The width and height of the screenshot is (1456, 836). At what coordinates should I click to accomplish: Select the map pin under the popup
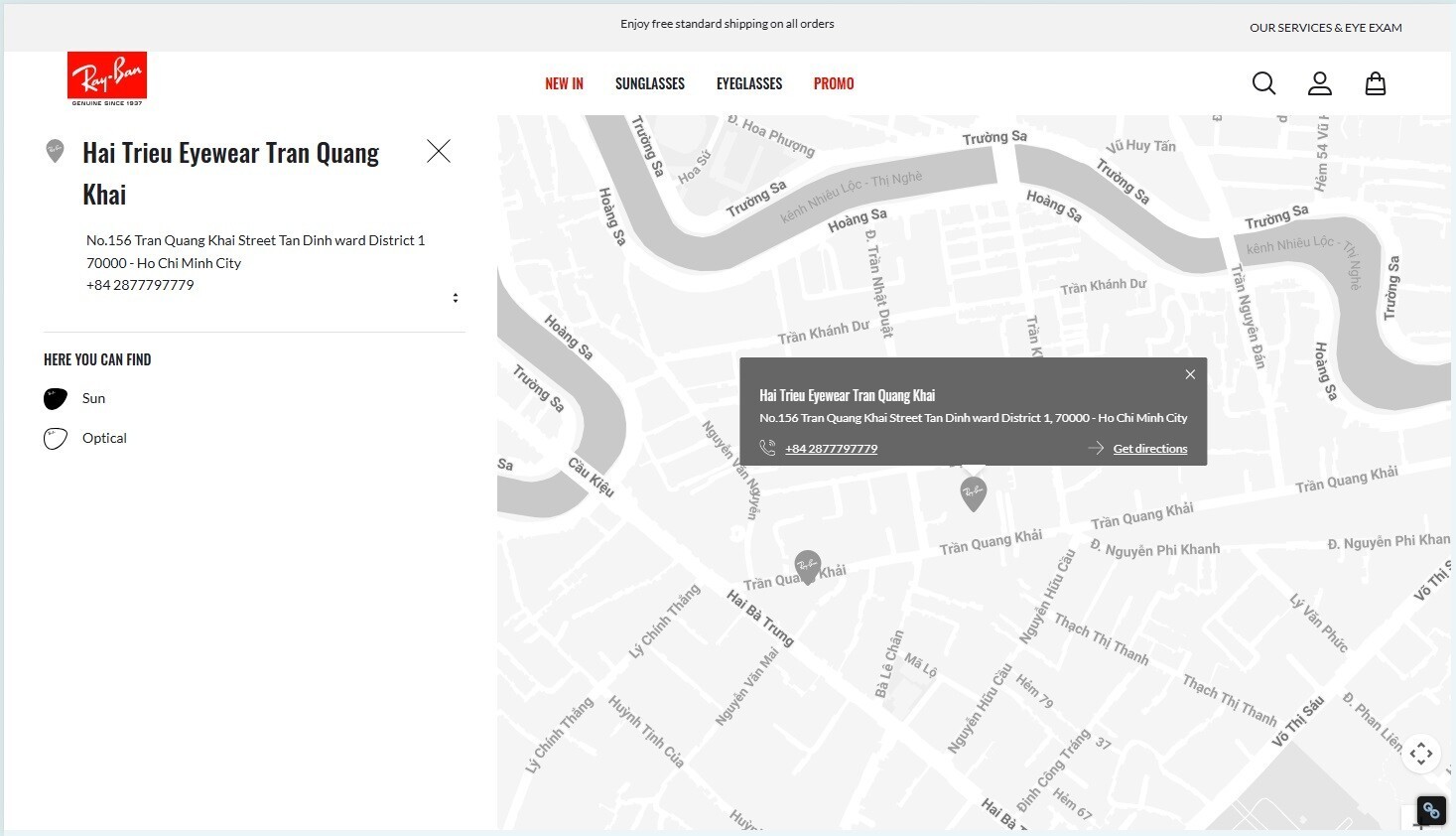click(974, 493)
